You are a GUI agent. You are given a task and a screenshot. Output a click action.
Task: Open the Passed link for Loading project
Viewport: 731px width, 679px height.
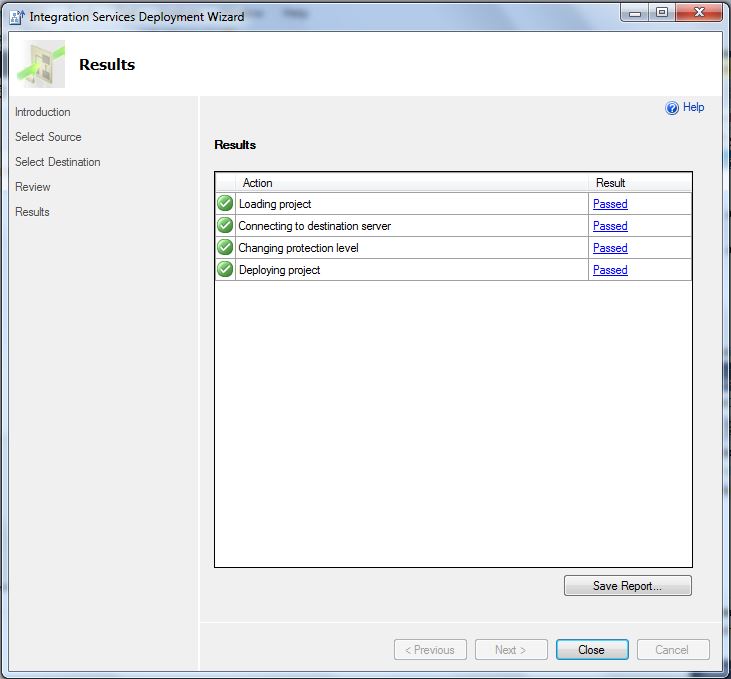pyautogui.click(x=610, y=204)
